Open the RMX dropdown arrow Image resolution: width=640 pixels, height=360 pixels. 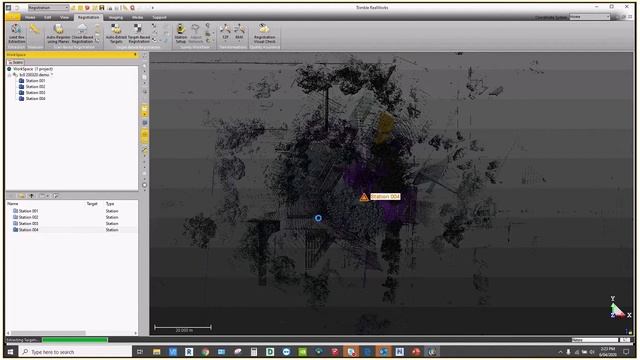pos(239,41)
